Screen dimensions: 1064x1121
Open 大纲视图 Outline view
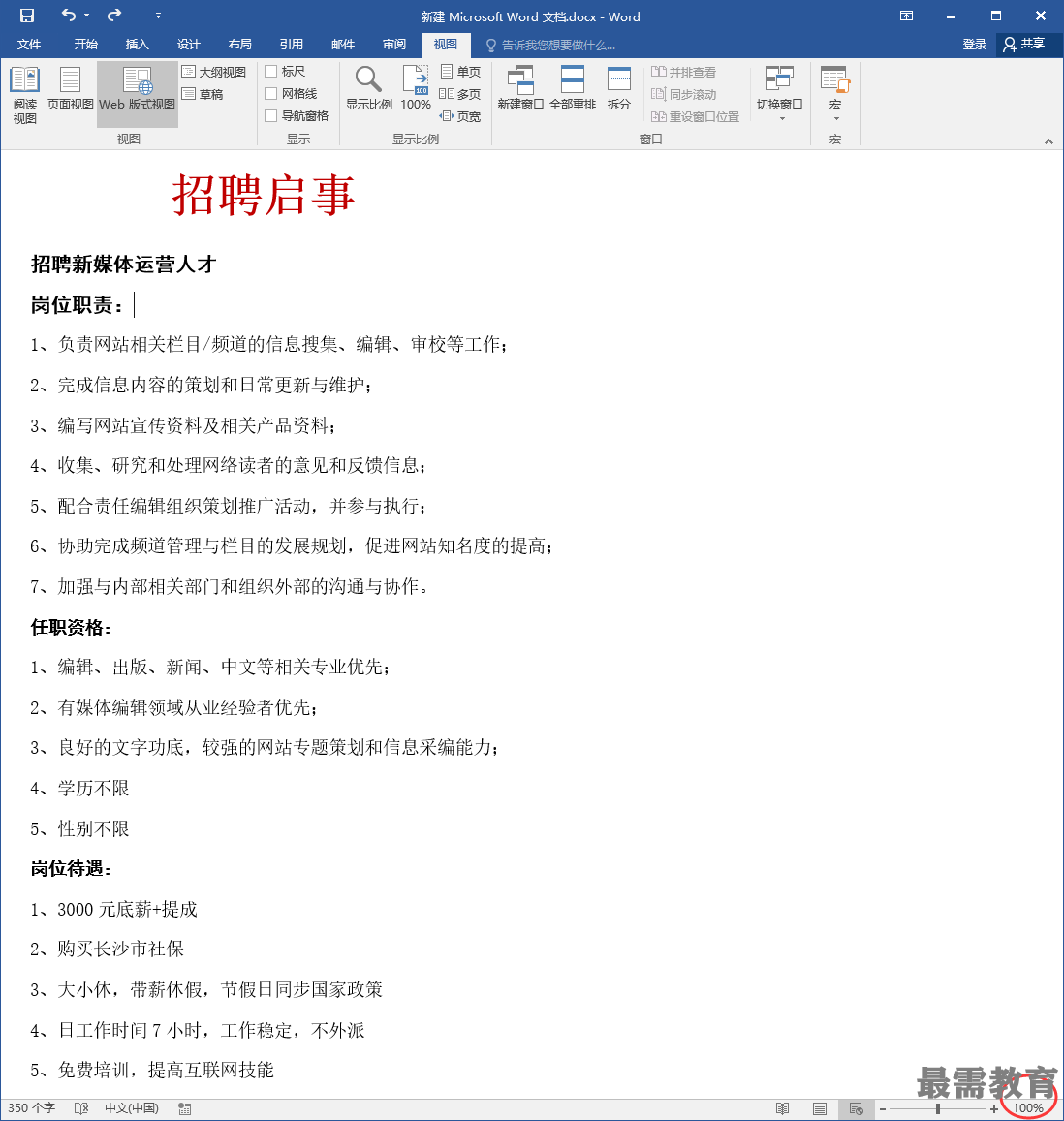pos(214,72)
